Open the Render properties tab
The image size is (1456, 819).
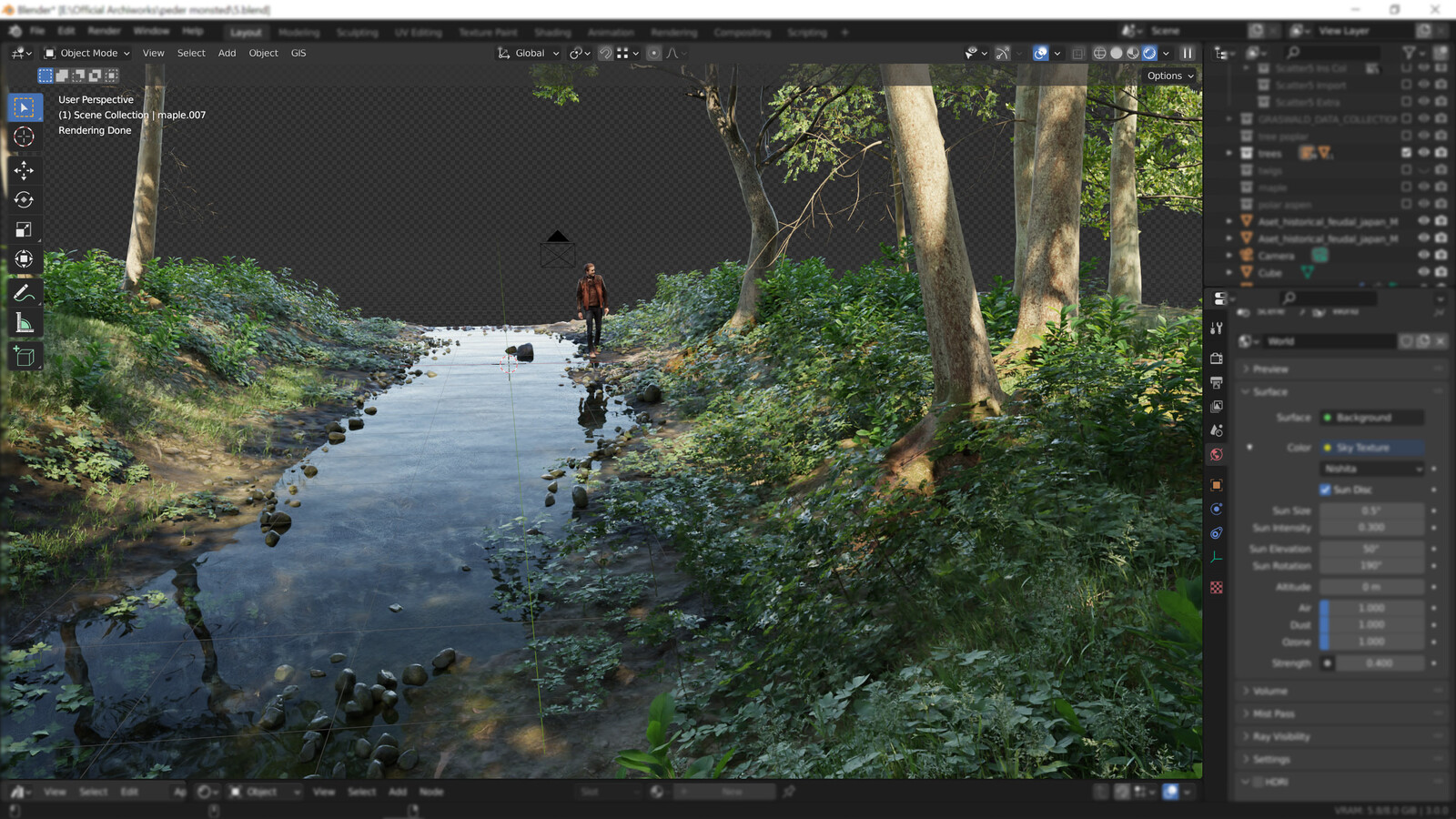(x=1217, y=359)
